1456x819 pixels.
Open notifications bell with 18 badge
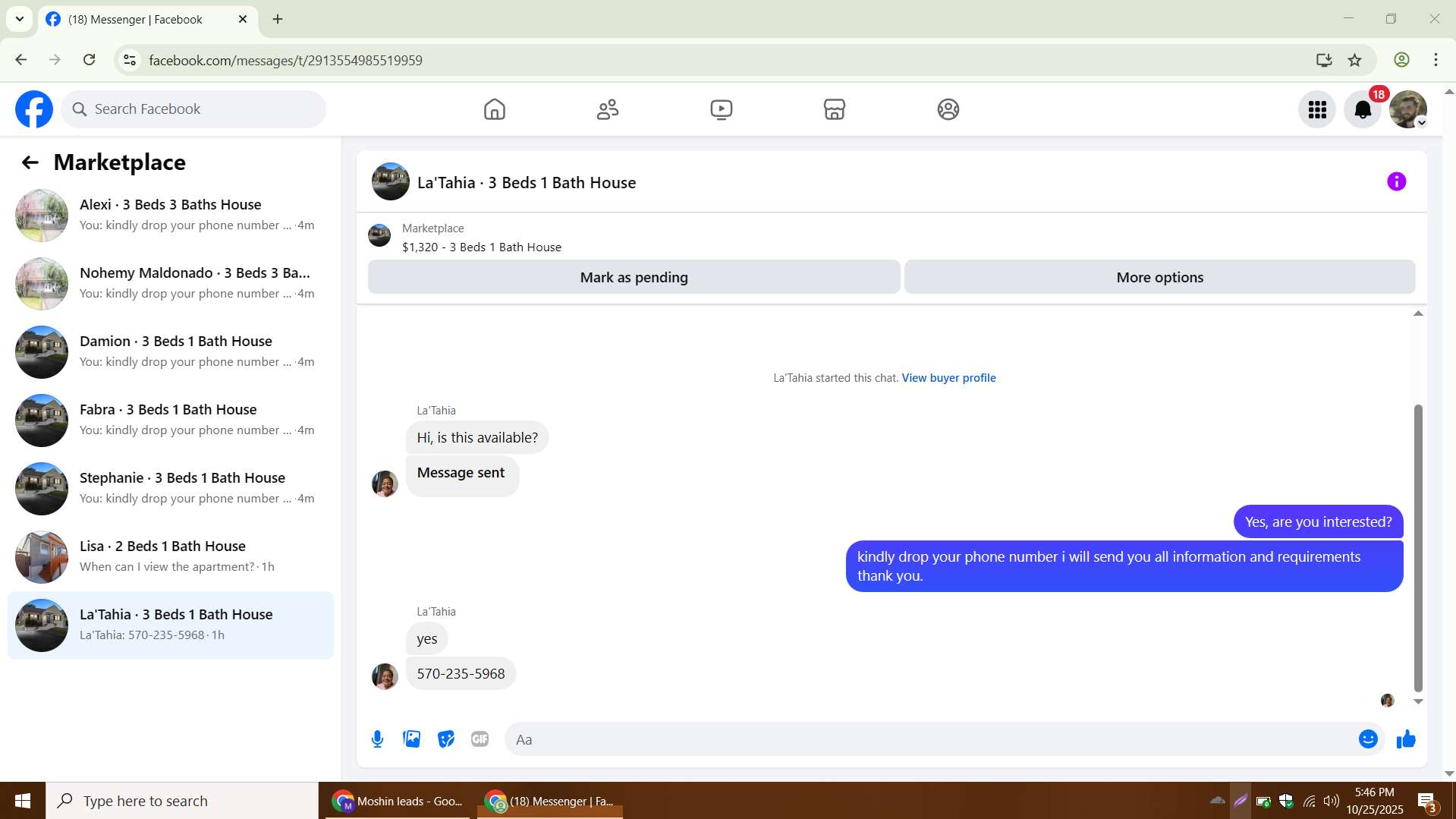[1363, 109]
